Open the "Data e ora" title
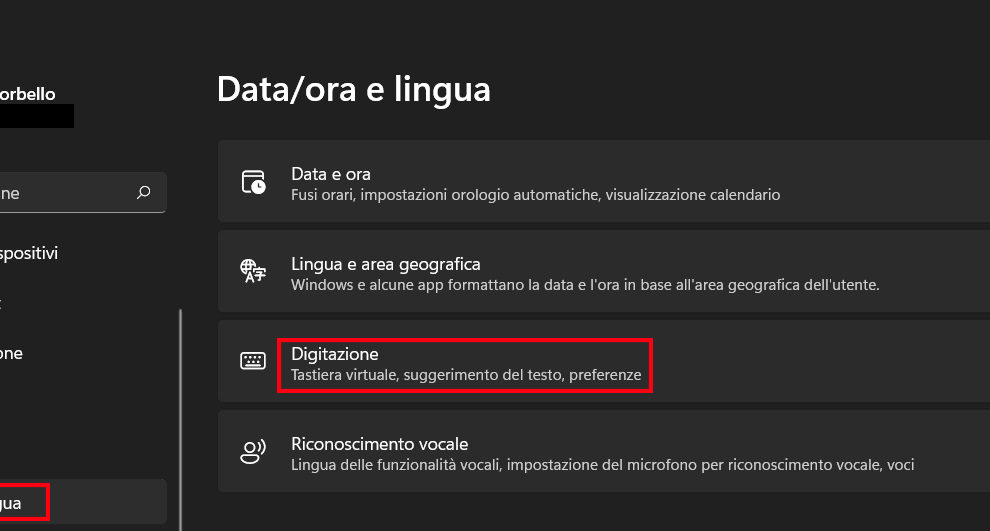Screen dimensions: 990x531 [x=330, y=174]
